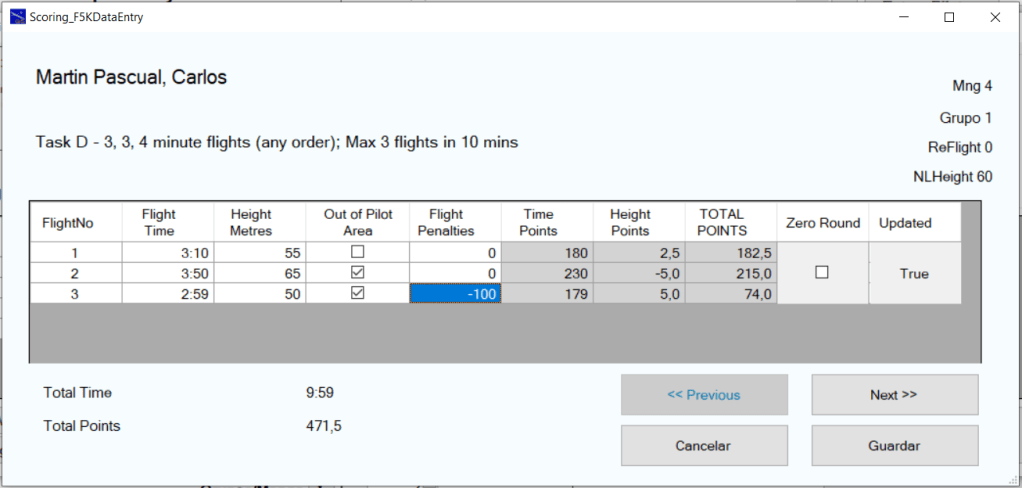Screen dimensions: 1022x488
Task: Select the Flight Time cell showing 3:10
Action: click(x=168, y=253)
